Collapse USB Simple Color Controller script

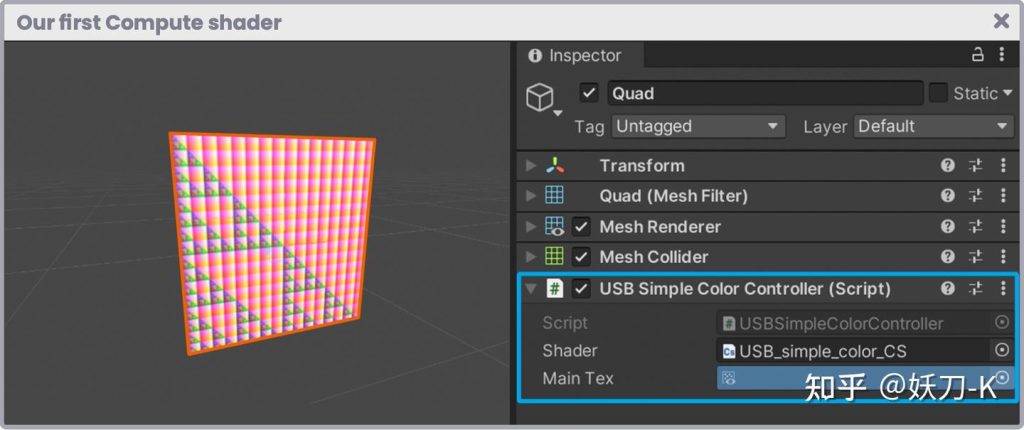(x=531, y=289)
